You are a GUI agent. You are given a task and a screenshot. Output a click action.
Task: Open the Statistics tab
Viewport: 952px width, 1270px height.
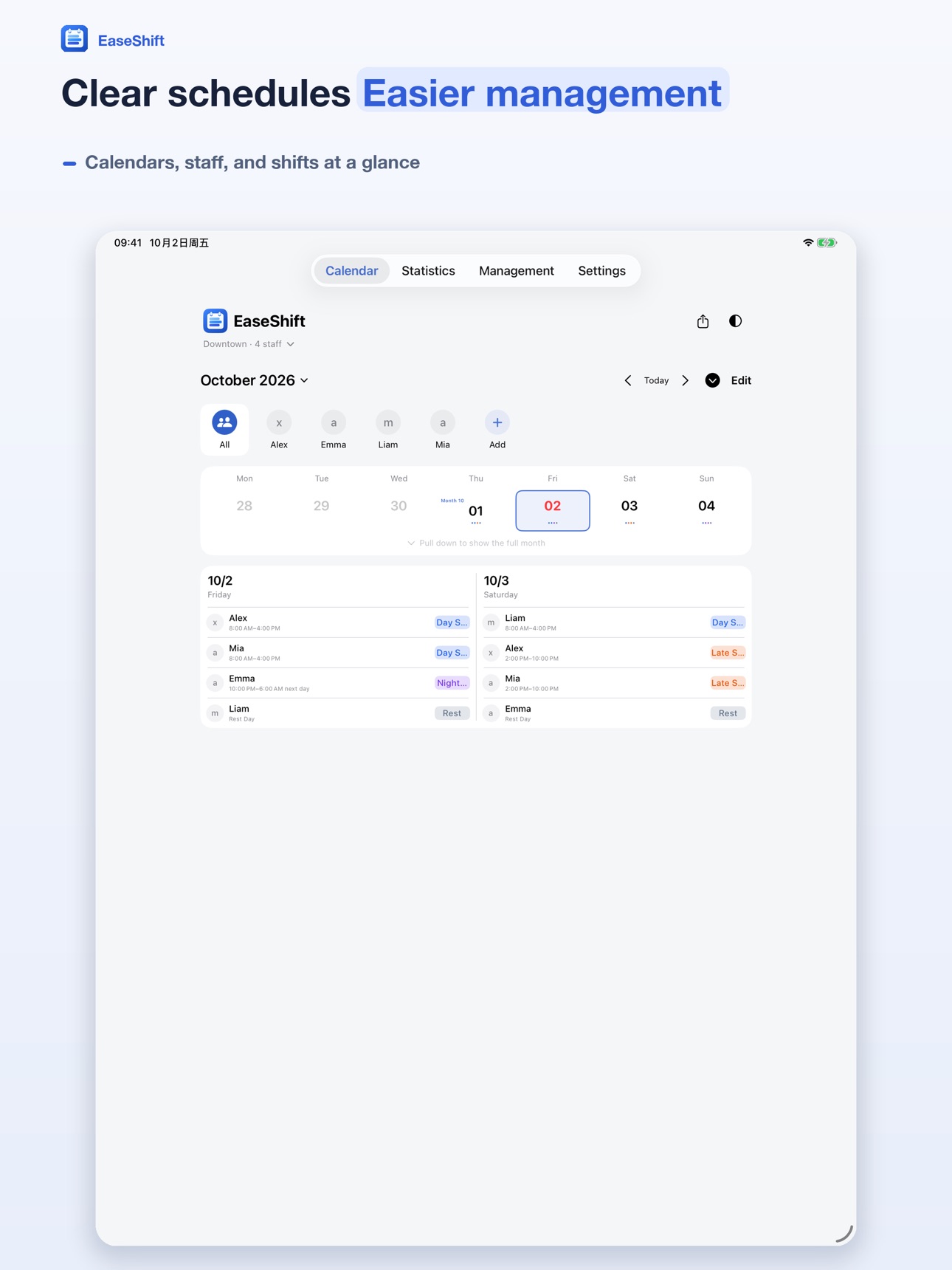coord(428,271)
